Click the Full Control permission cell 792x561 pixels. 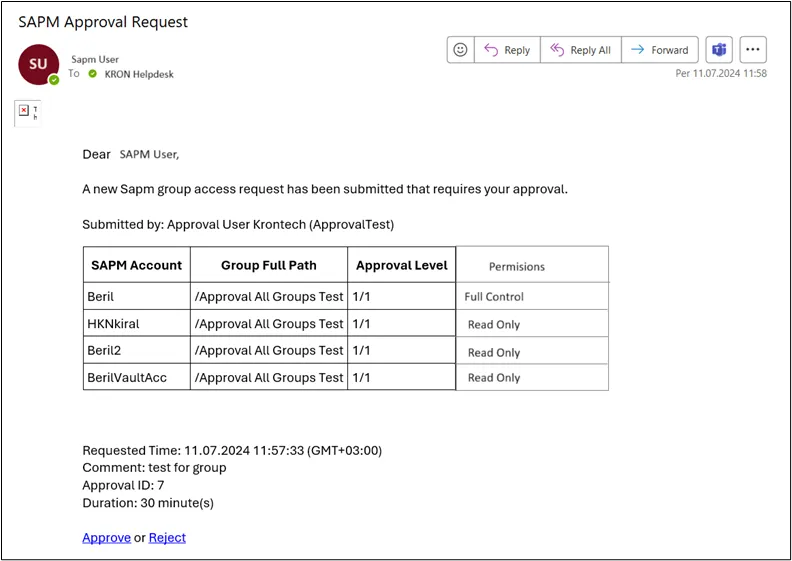pos(532,296)
